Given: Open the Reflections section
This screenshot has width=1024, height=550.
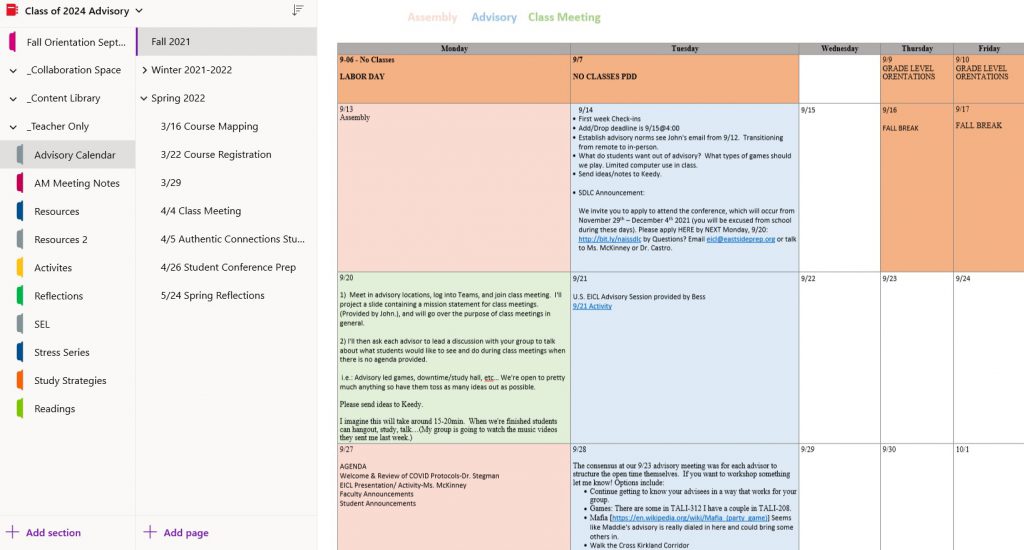Looking at the screenshot, I should (59, 296).
